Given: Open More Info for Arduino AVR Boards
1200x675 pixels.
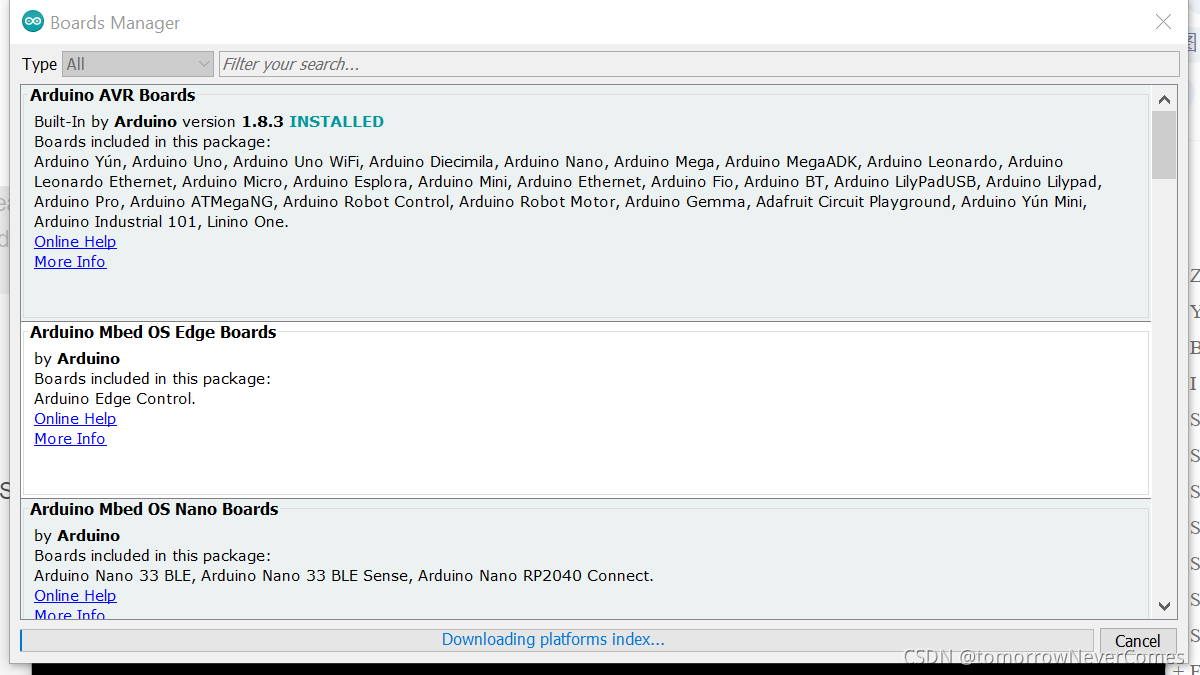Looking at the screenshot, I should (x=70, y=262).
